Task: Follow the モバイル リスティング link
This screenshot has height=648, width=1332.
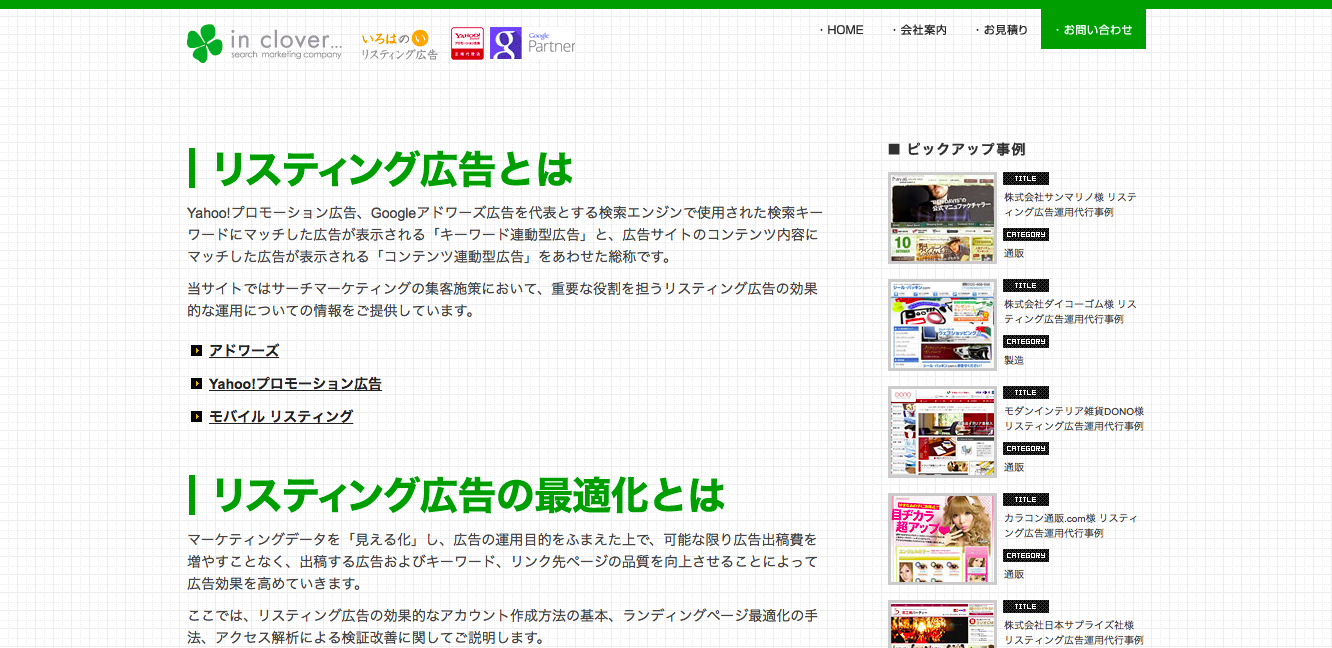Action: [281, 417]
